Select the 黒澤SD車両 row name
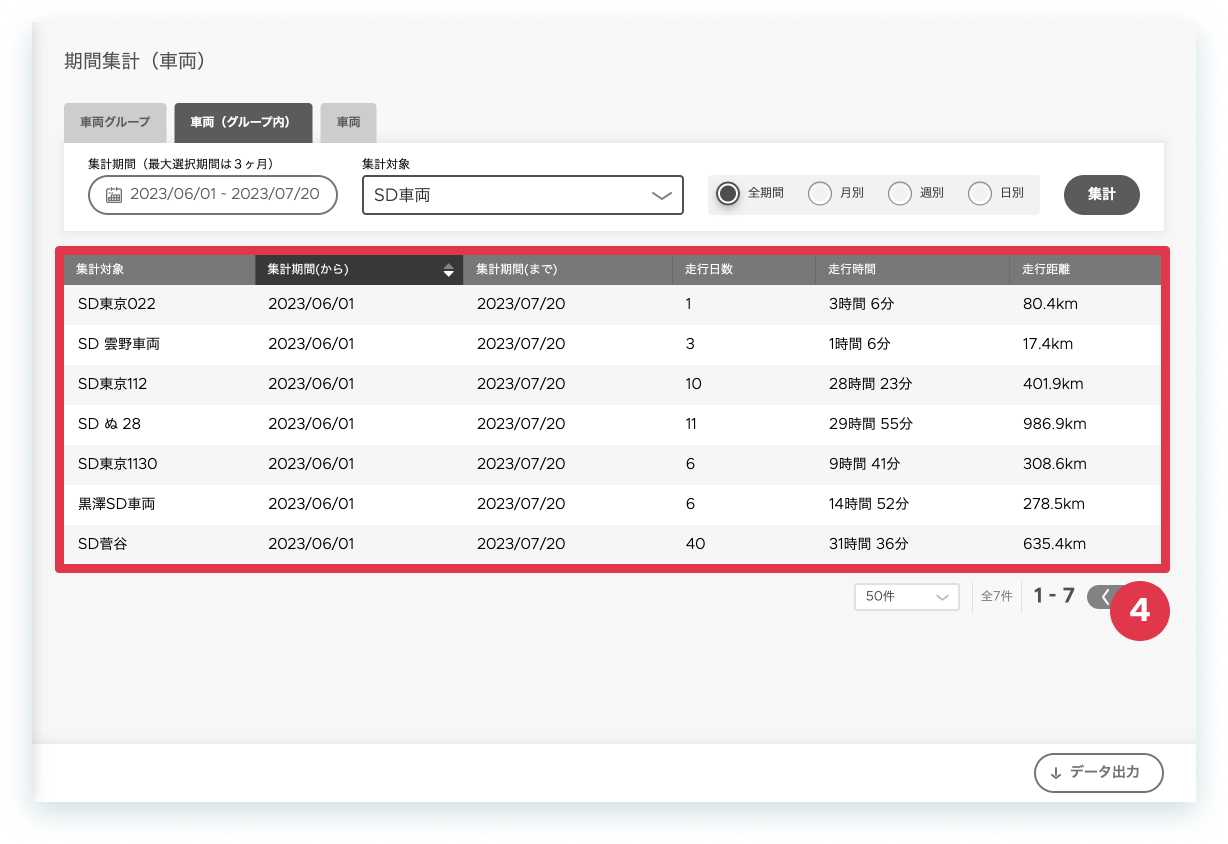Image resolution: width=1228 pixels, height=844 pixels. [117, 504]
